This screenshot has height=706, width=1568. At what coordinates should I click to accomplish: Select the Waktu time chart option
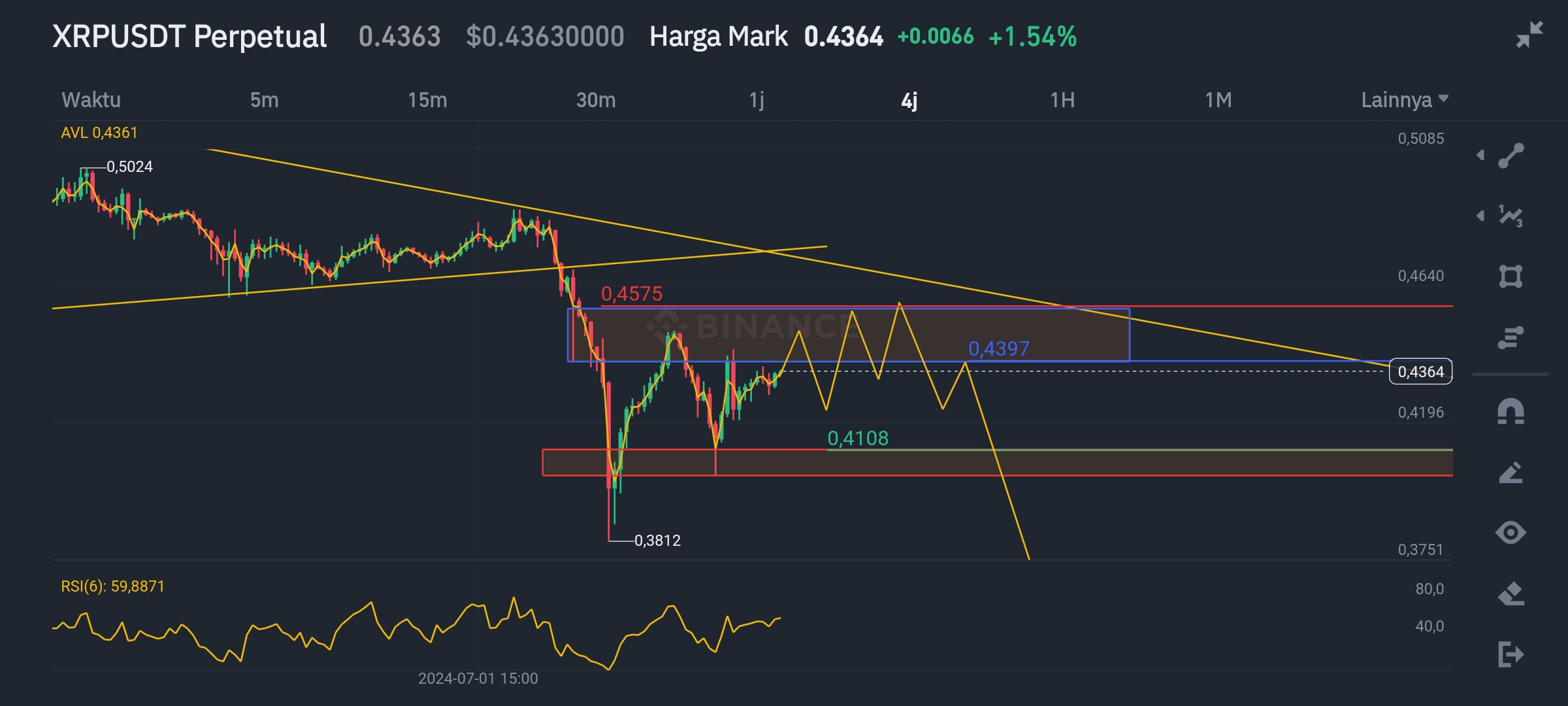(x=91, y=100)
